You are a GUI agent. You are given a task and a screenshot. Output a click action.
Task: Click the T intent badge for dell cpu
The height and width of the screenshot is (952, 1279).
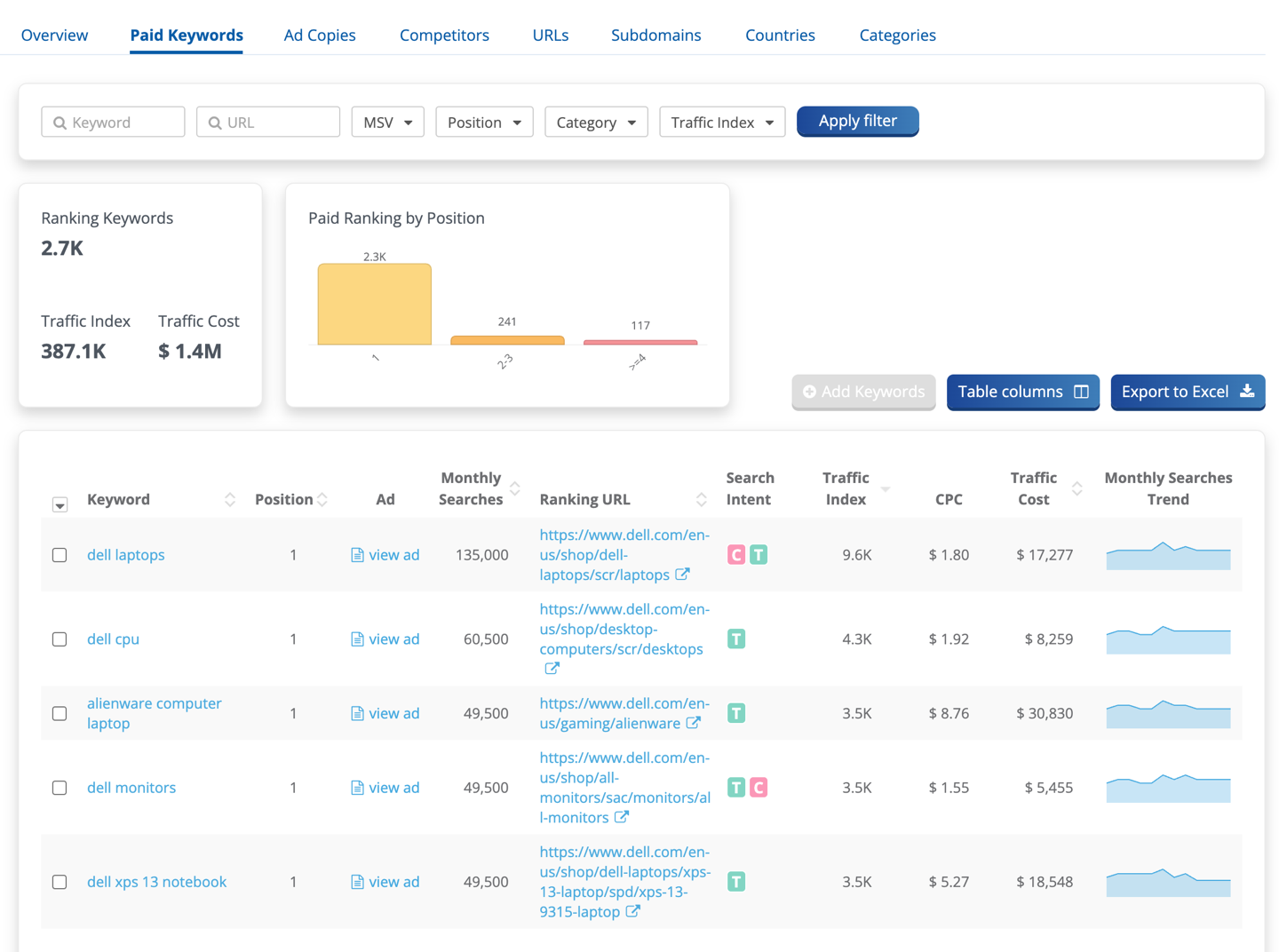[736, 639]
